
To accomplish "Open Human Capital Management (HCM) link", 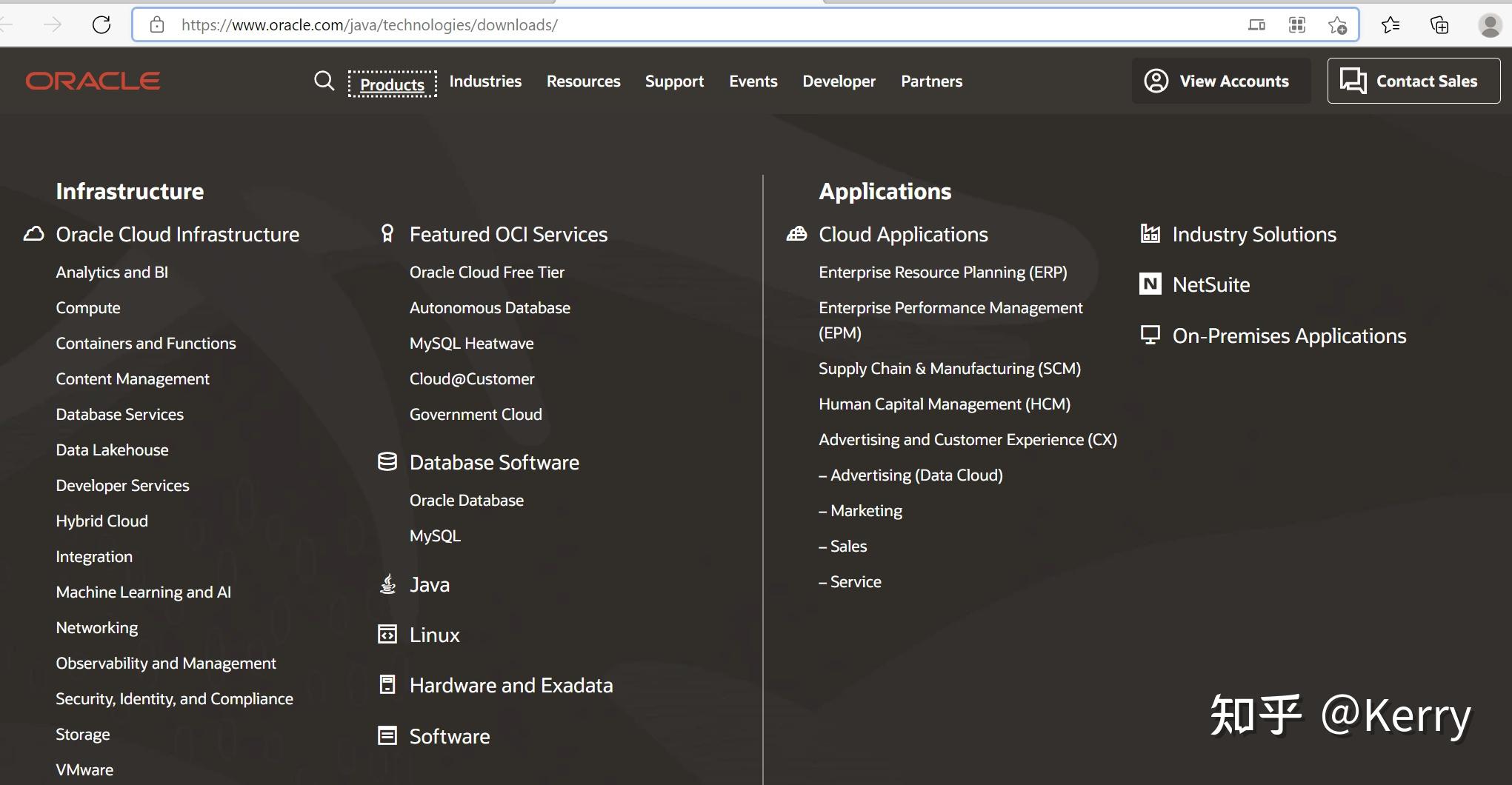I will click(945, 404).
